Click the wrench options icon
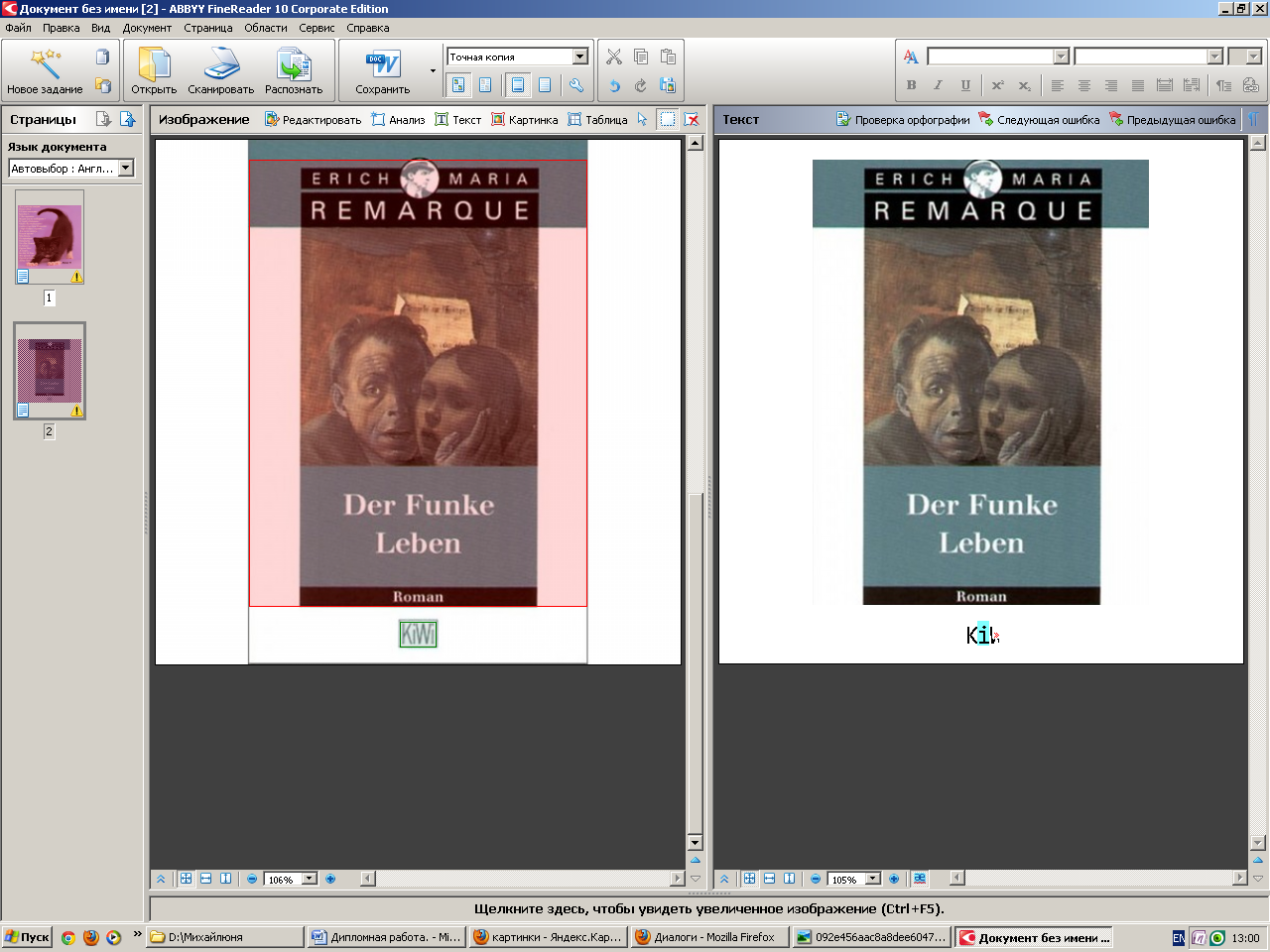The width and height of the screenshot is (1270, 952). pyautogui.click(x=576, y=85)
